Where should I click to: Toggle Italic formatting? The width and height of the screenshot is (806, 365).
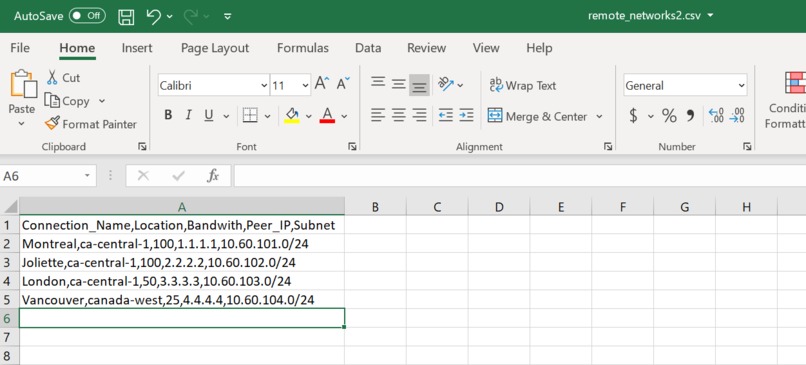(188, 115)
